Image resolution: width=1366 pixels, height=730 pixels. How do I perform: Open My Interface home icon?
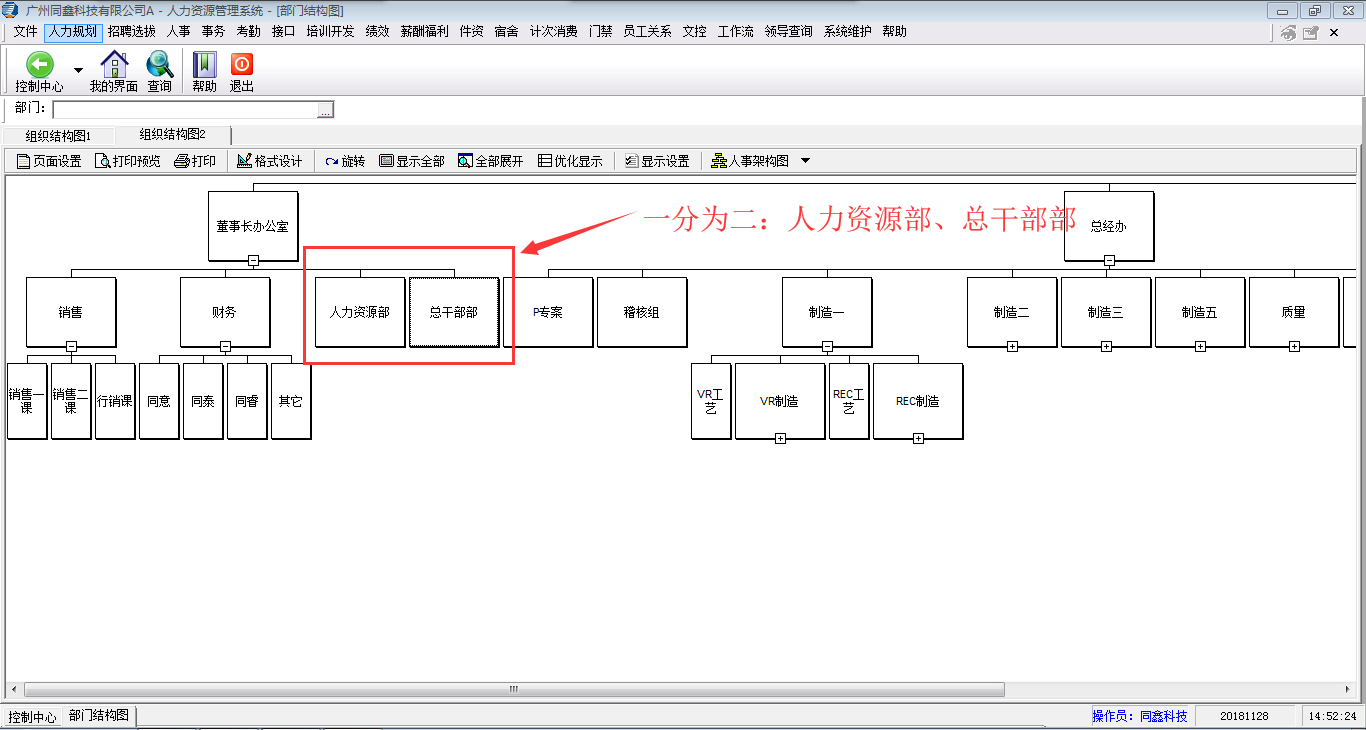[114, 66]
